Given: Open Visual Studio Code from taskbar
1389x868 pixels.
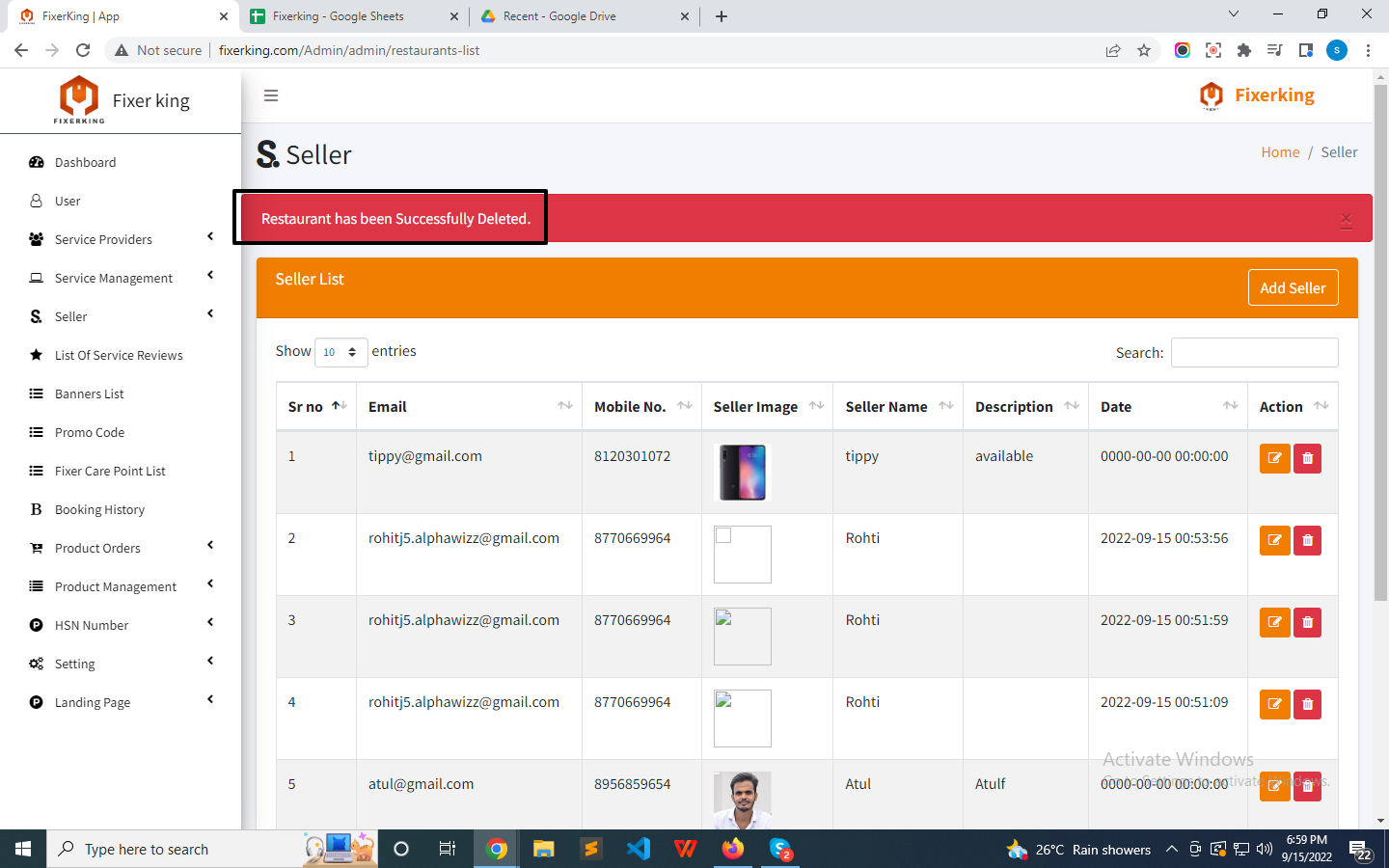Looking at the screenshot, I should click(639, 849).
